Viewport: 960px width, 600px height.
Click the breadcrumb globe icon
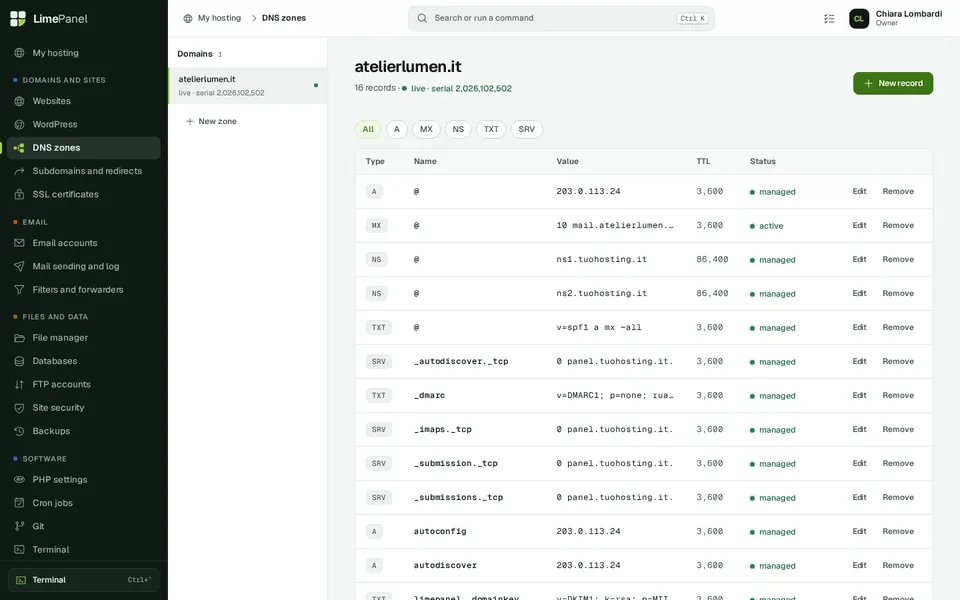pos(187,18)
